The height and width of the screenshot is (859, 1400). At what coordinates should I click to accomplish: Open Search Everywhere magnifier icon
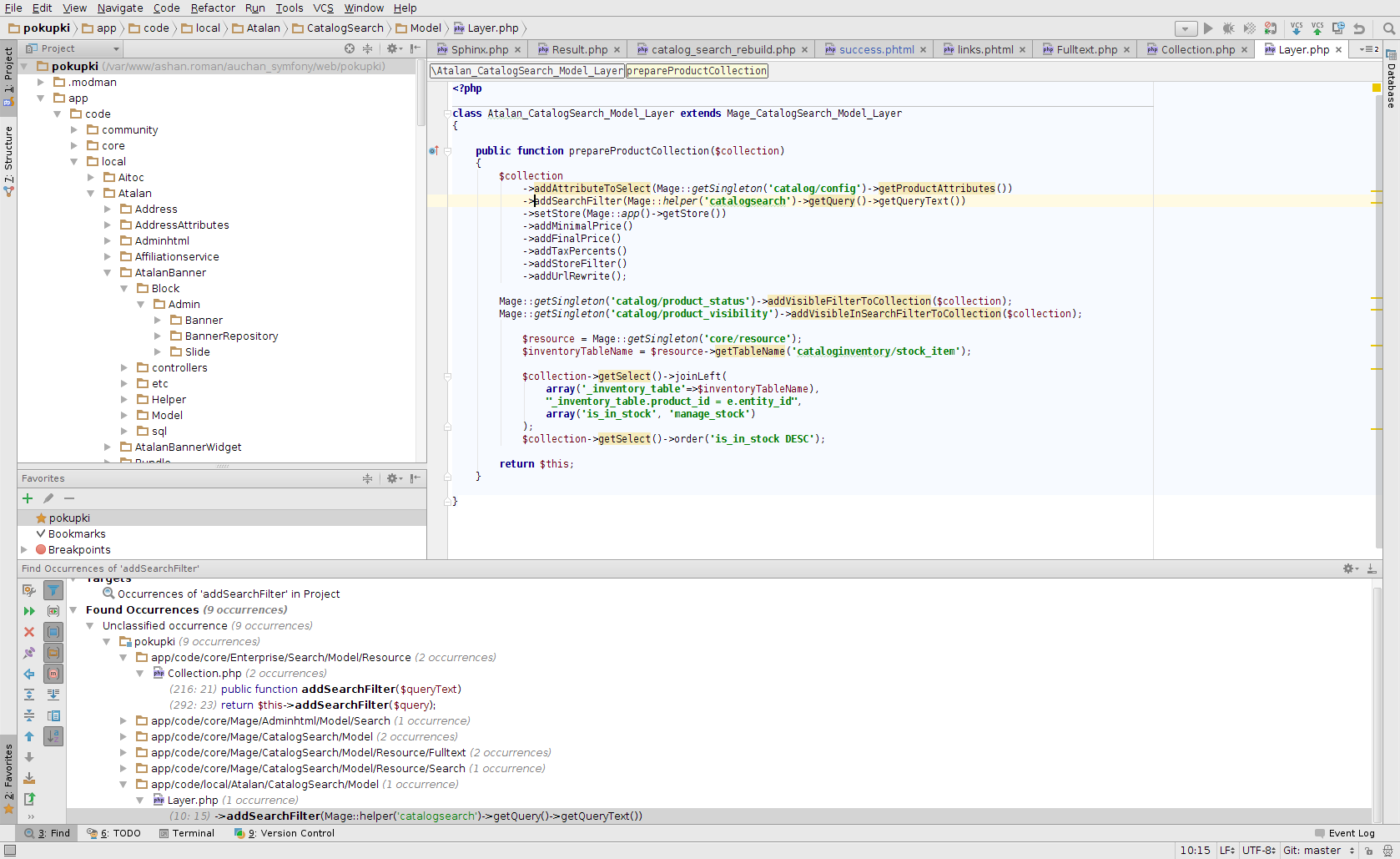(x=1388, y=28)
